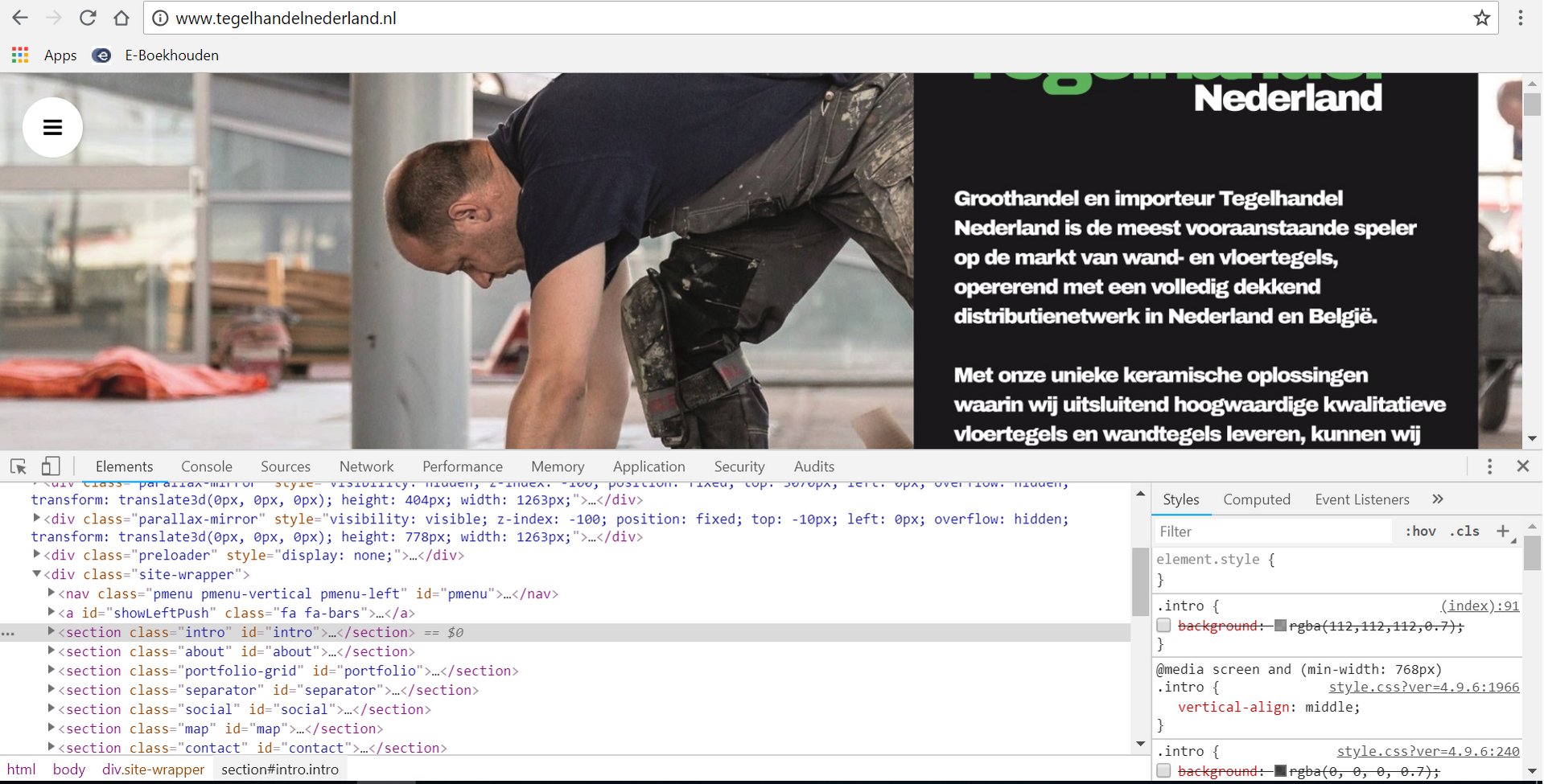Activate the DevTools inspect element tool

click(19, 466)
